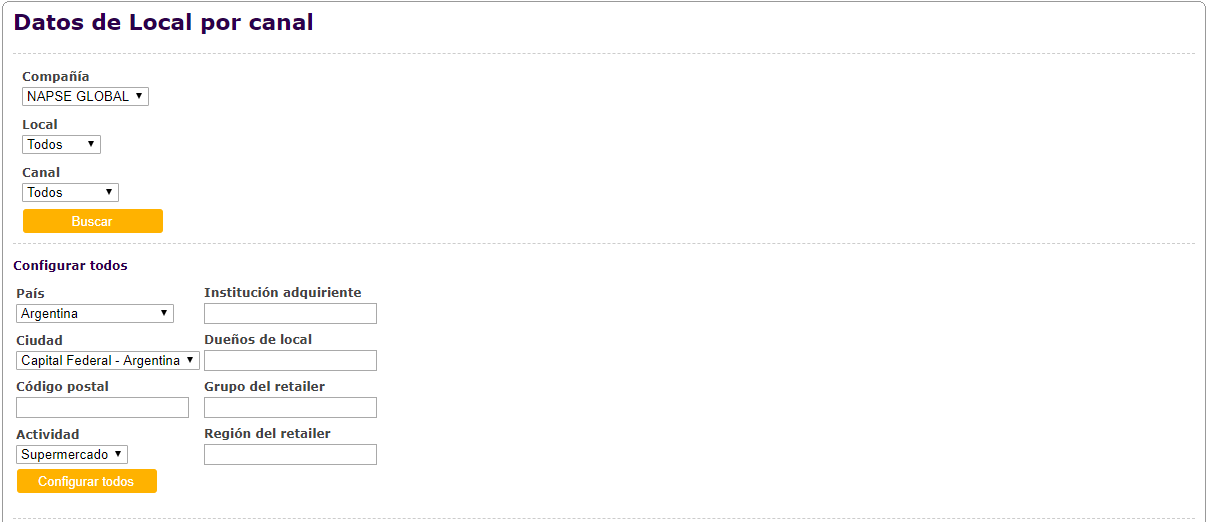Image resolution: width=1208 pixels, height=522 pixels.
Task: Open the País dropdown showing Argentina
Action: click(95, 314)
